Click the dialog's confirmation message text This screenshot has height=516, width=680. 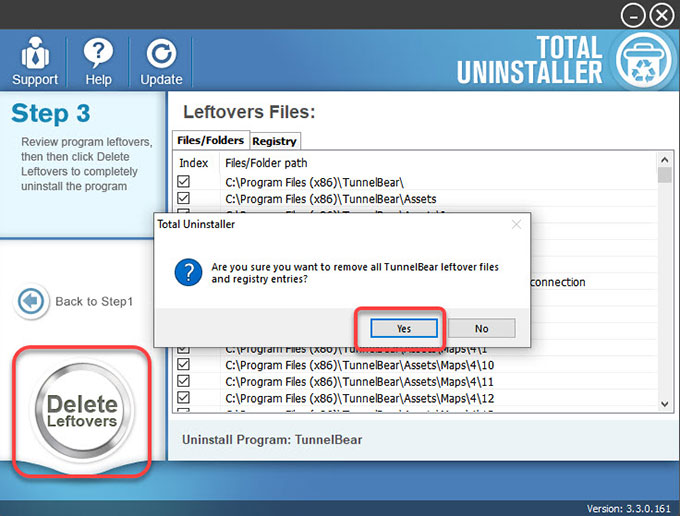pyautogui.click(x=355, y=273)
